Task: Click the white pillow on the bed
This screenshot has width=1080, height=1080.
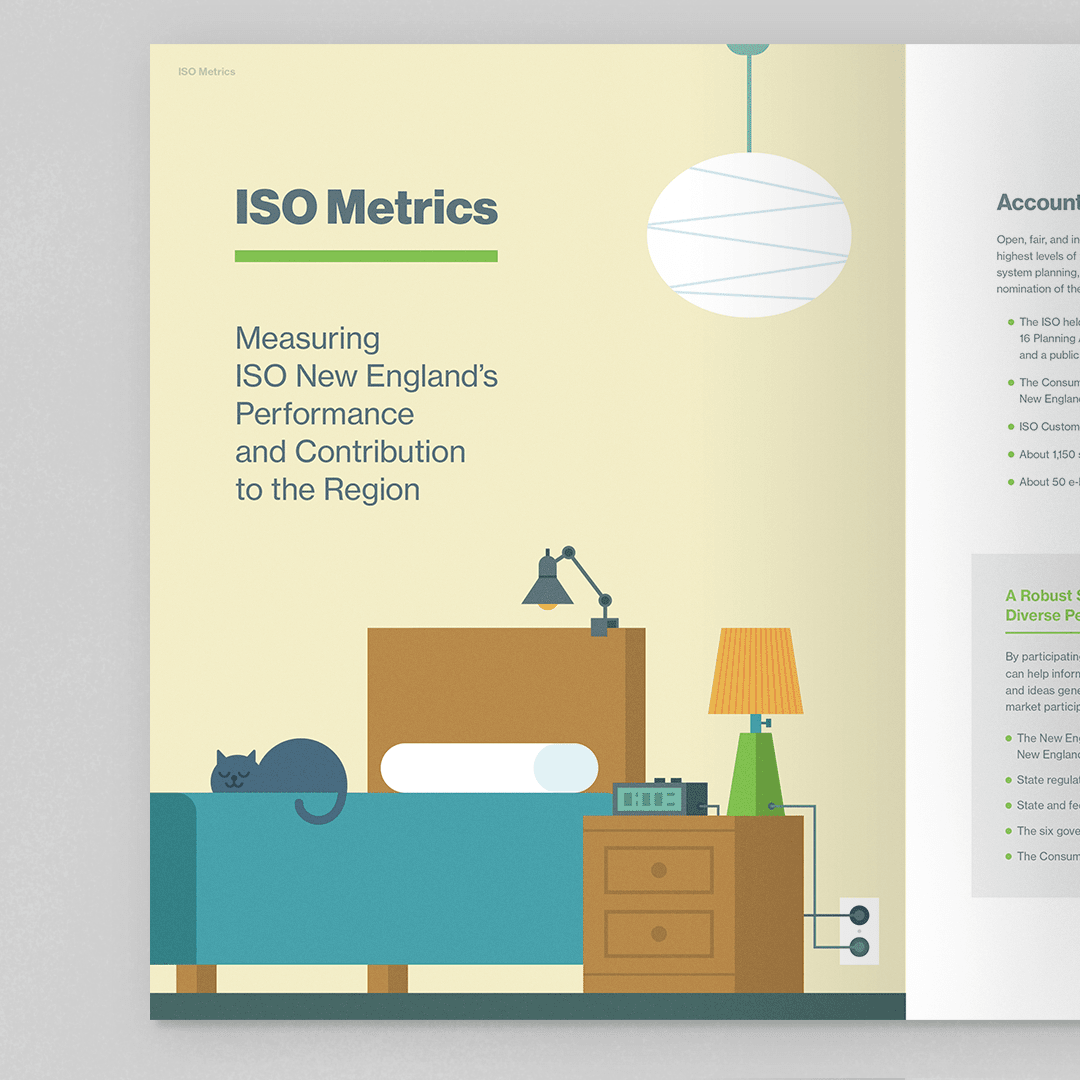Action: tap(489, 768)
